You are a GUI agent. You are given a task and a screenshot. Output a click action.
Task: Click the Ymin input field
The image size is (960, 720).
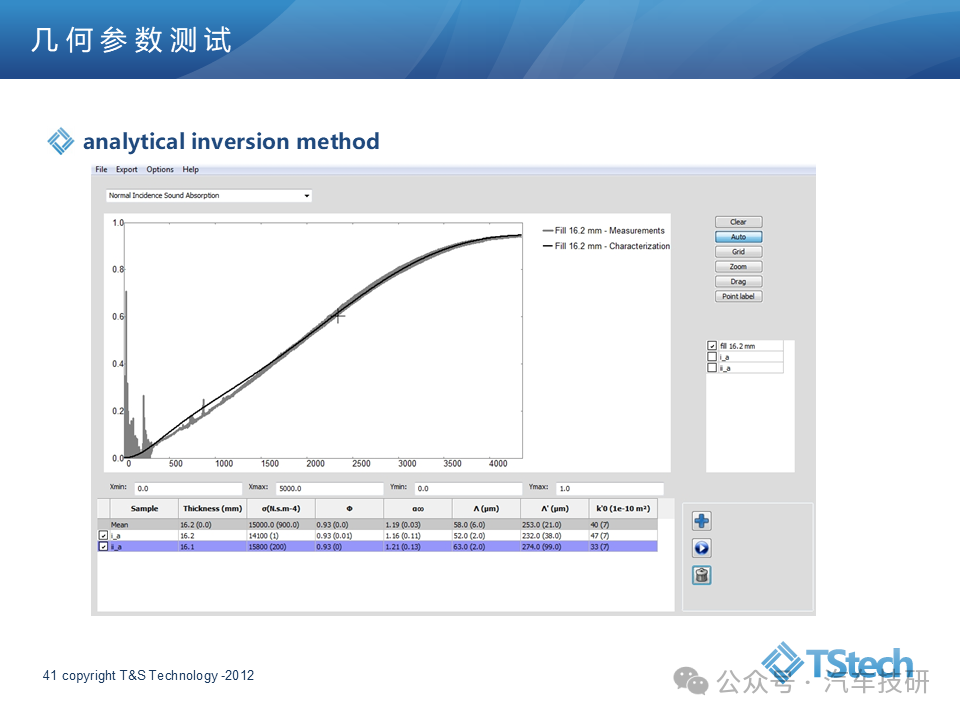[x=469, y=489]
